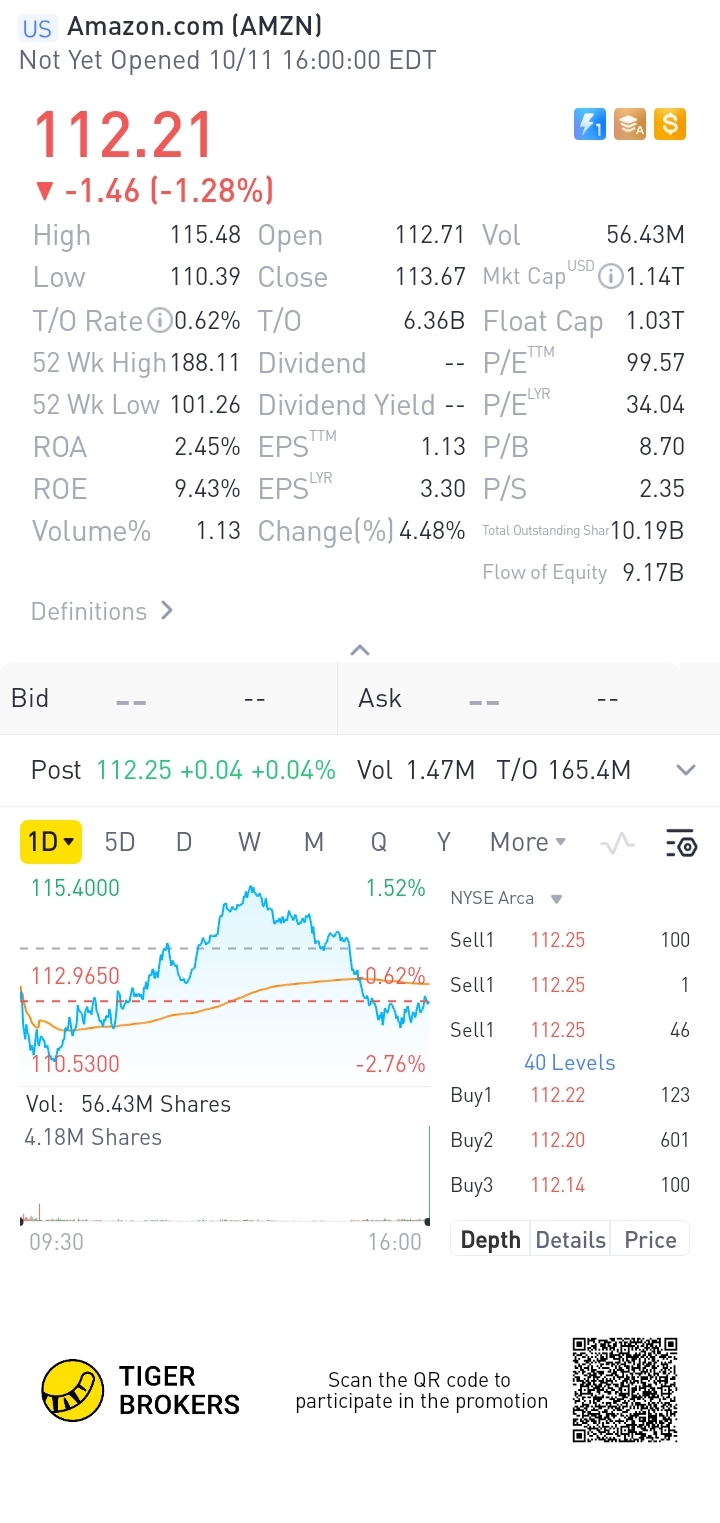Tap the promotion QR code
This screenshot has height=1523, width=720.
(x=625, y=1389)
